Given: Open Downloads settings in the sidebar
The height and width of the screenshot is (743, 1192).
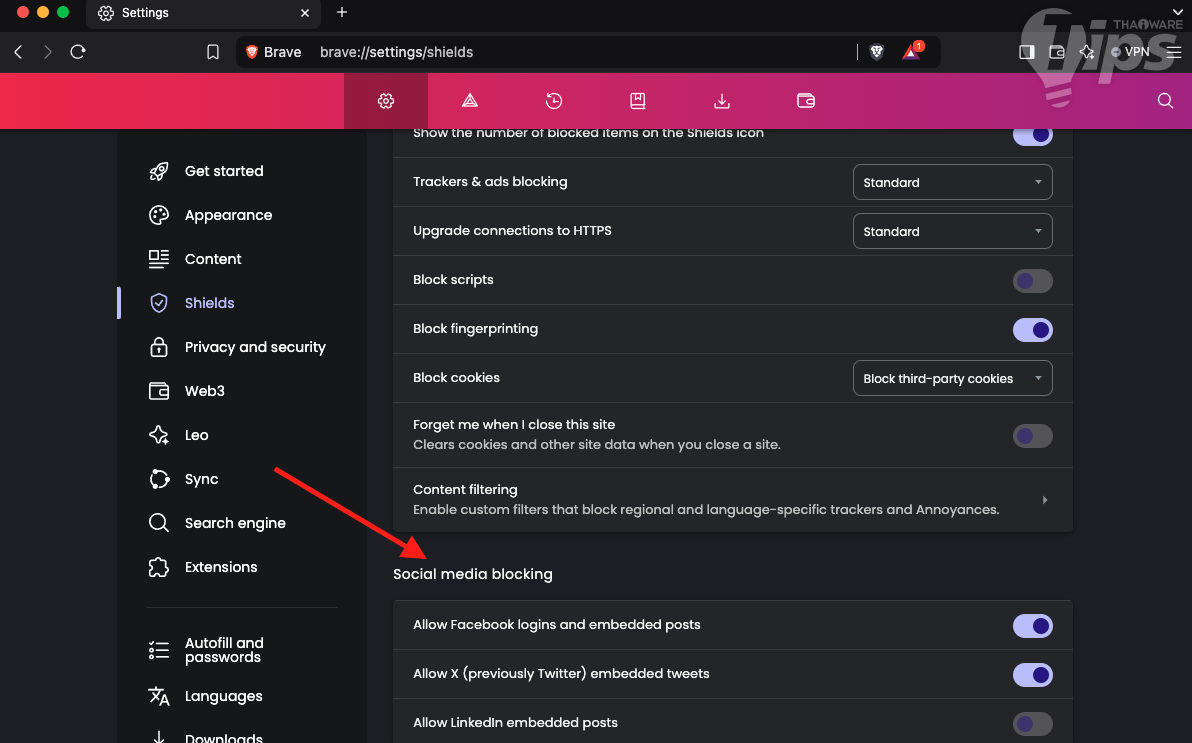Looking at the screenshot, I should coord(224,737).
